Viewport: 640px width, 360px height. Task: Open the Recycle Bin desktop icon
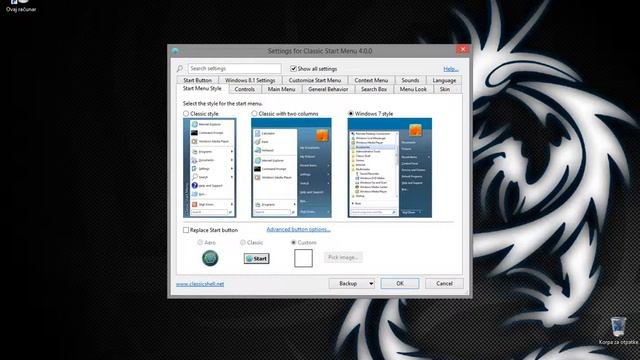click(x=618, y=331)
